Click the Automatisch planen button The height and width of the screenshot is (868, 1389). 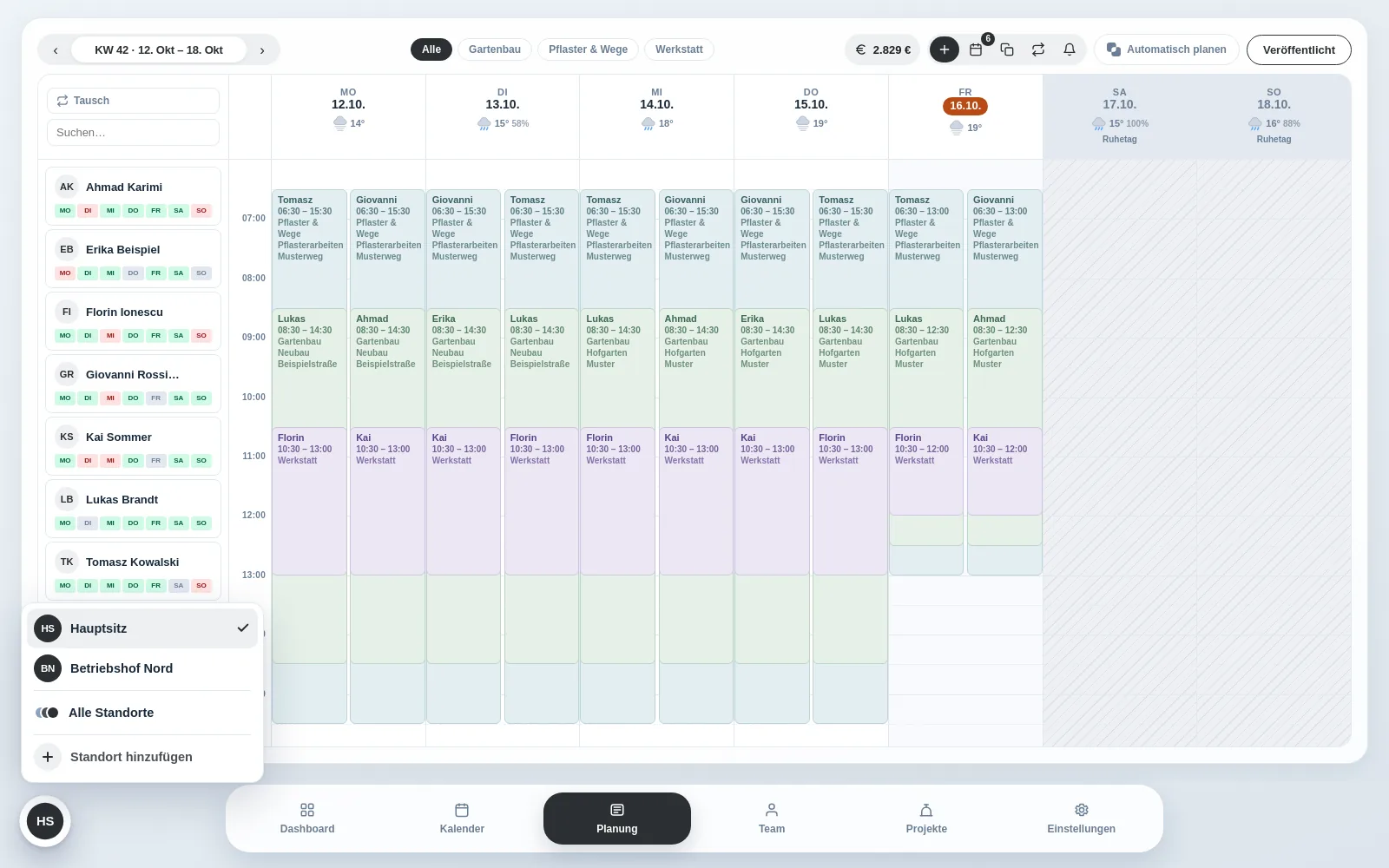tap(1166, 49)
